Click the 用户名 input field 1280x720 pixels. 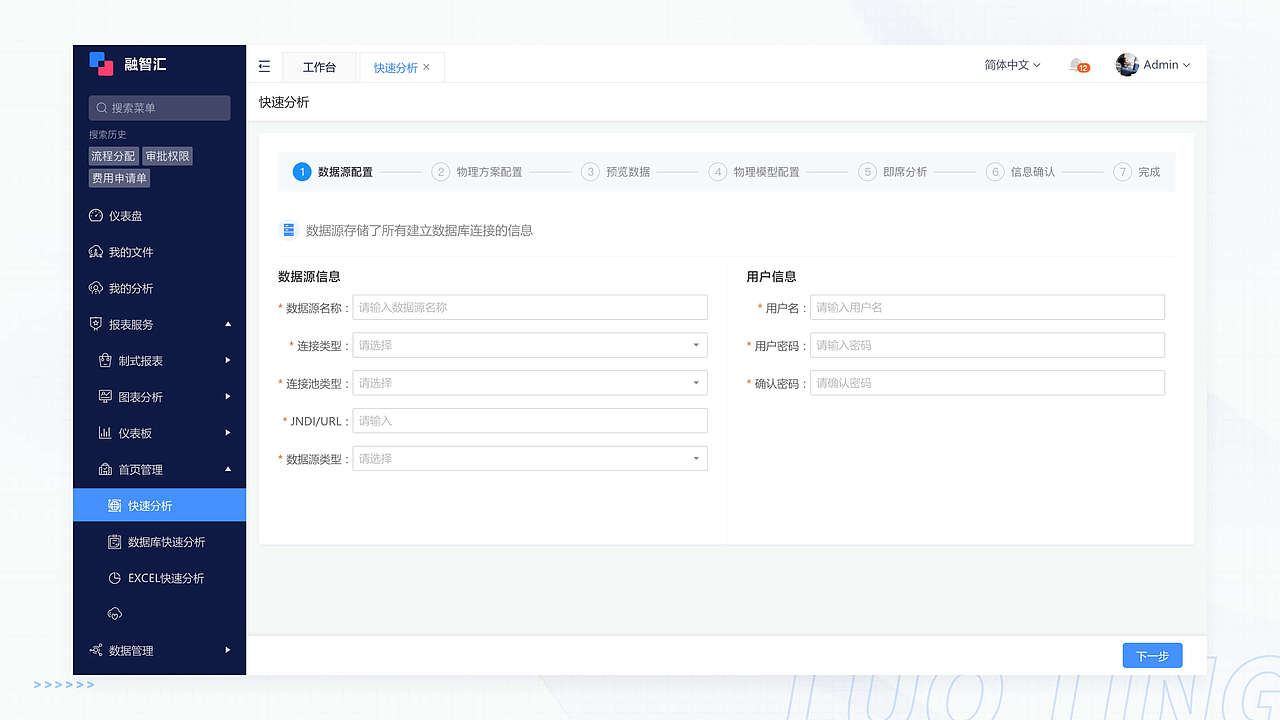point(987,307)
